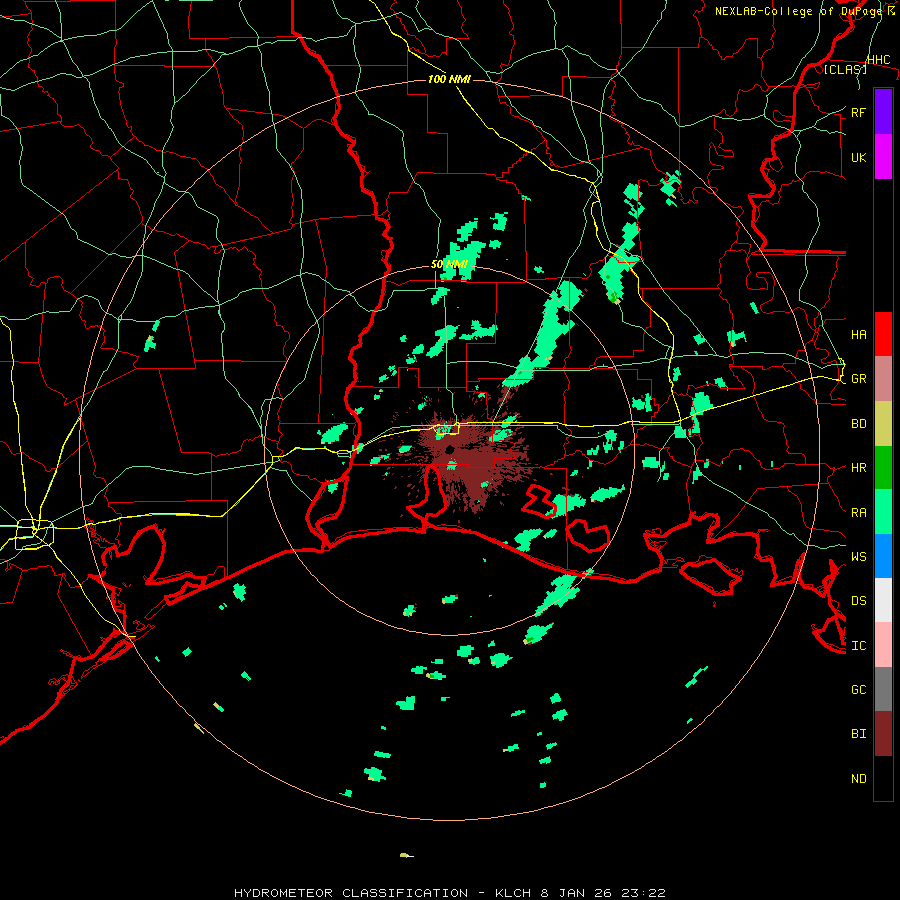Click the 'BI' legend label

click(859, 734)
